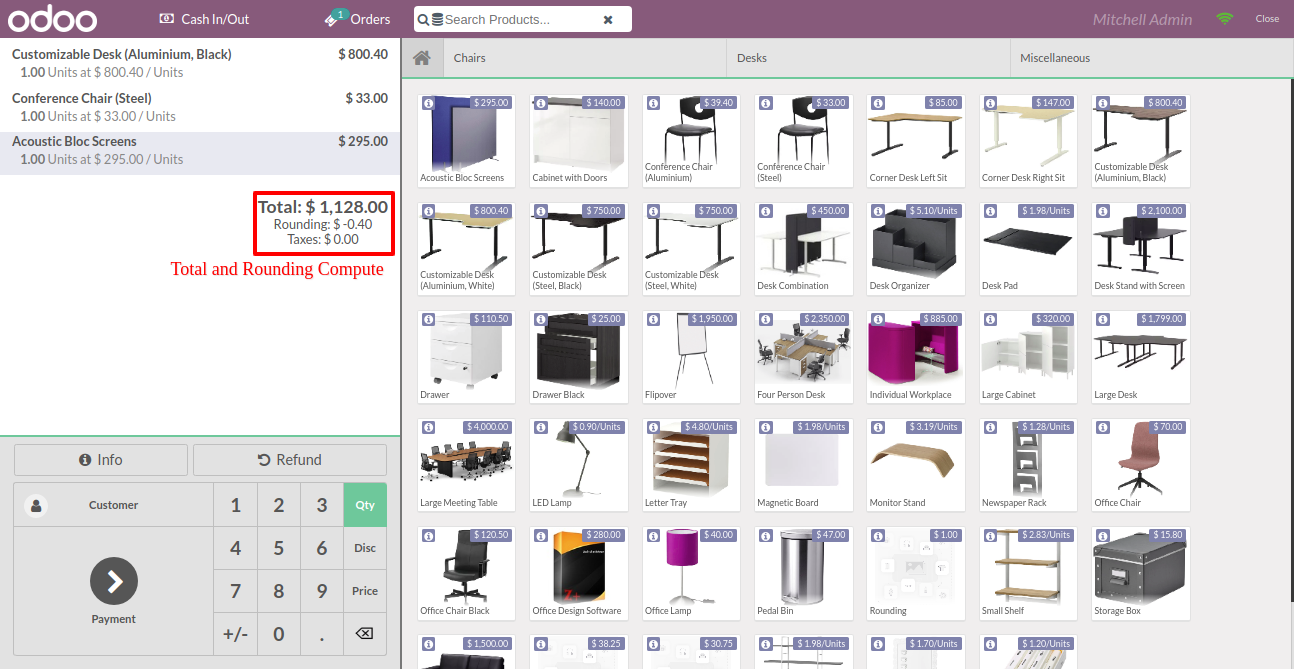Open Cash In/Out

click(205, 19)
